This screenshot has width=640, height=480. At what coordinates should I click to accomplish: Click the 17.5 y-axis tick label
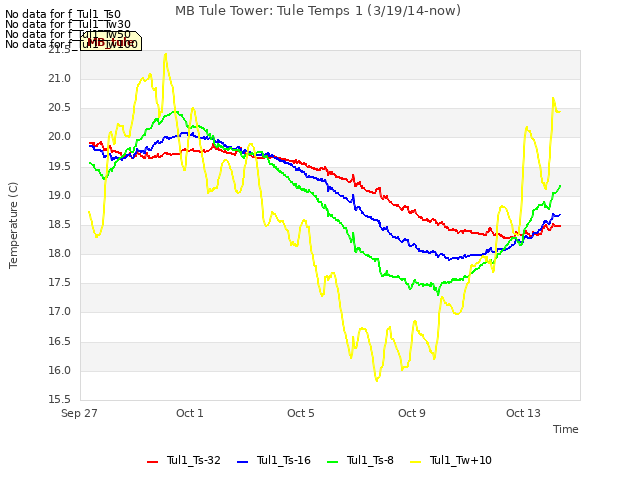click(60, 282)
